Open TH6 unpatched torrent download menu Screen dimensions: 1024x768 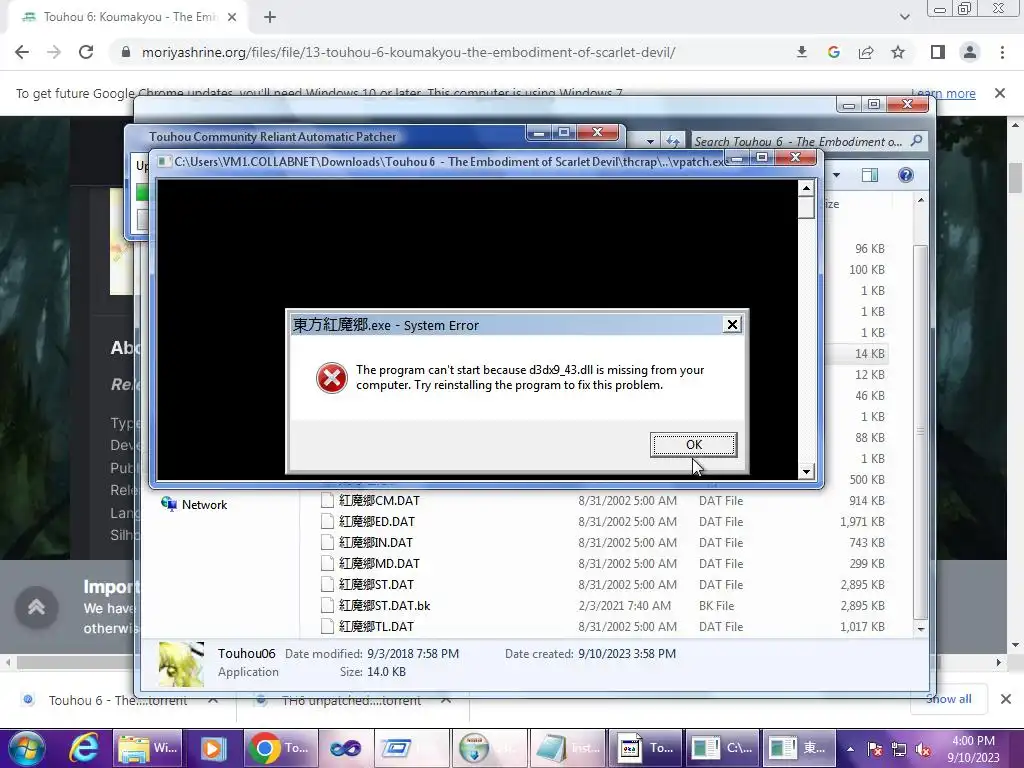pos(446,700)
